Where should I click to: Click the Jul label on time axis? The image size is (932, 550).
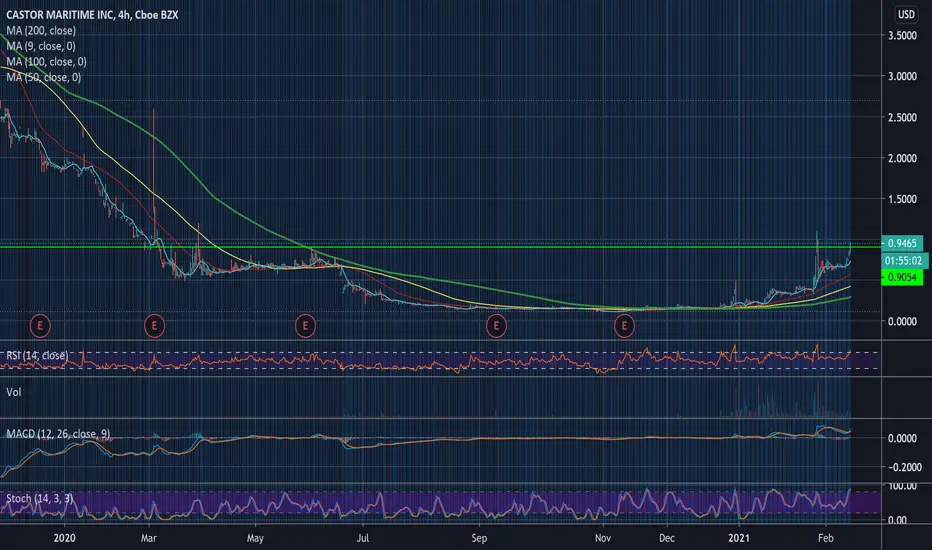click(x=363, y=538)
